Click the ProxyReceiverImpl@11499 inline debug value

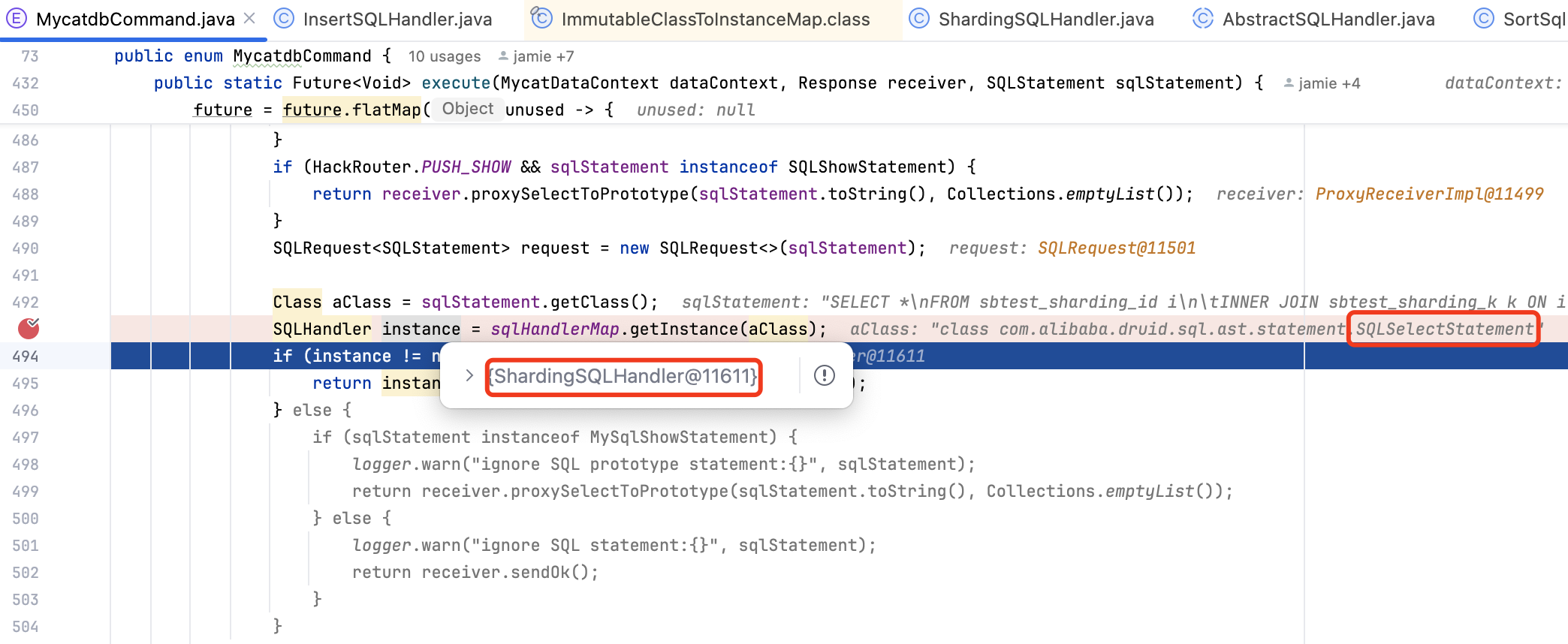[1428, 194]
